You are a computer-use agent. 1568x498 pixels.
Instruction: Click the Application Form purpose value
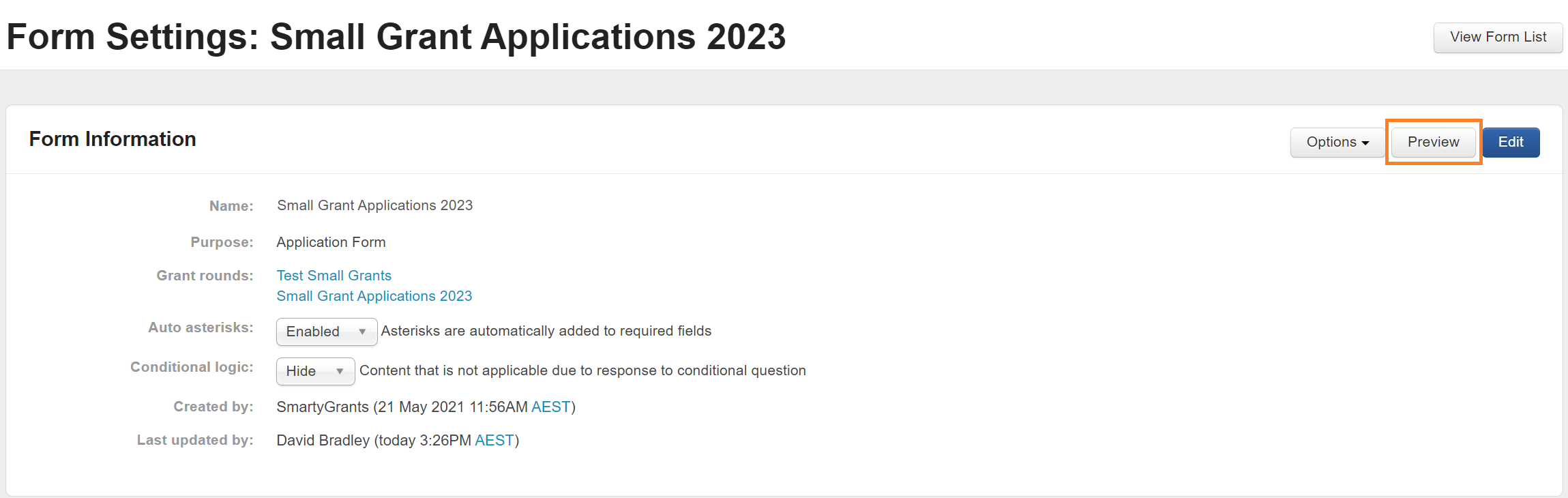click(331, 242)
